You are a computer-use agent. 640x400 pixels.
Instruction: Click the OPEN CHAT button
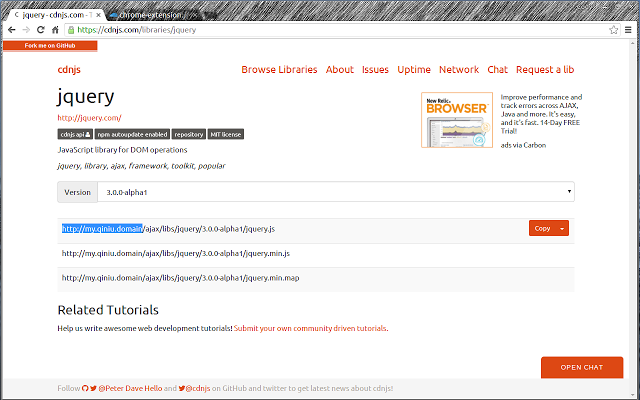582,367
